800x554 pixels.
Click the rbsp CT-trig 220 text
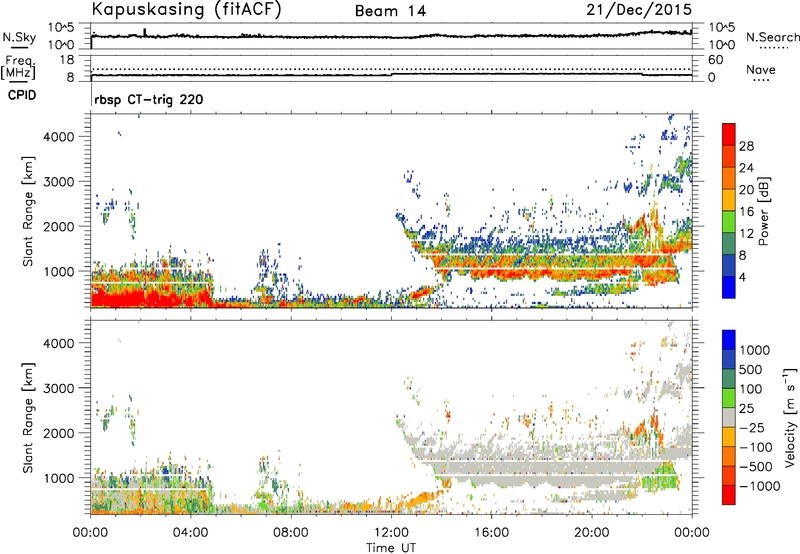[148, 99]
